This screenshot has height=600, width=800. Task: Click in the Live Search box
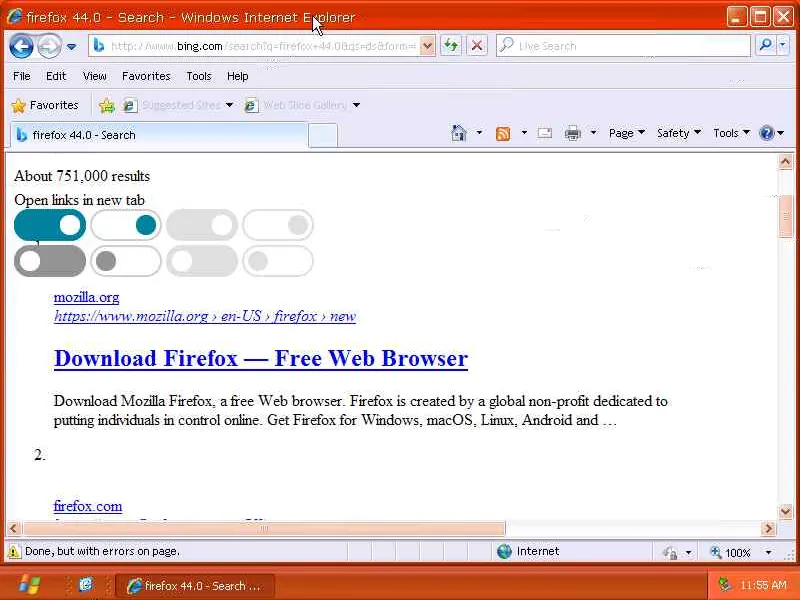click(x=623, y=46)
